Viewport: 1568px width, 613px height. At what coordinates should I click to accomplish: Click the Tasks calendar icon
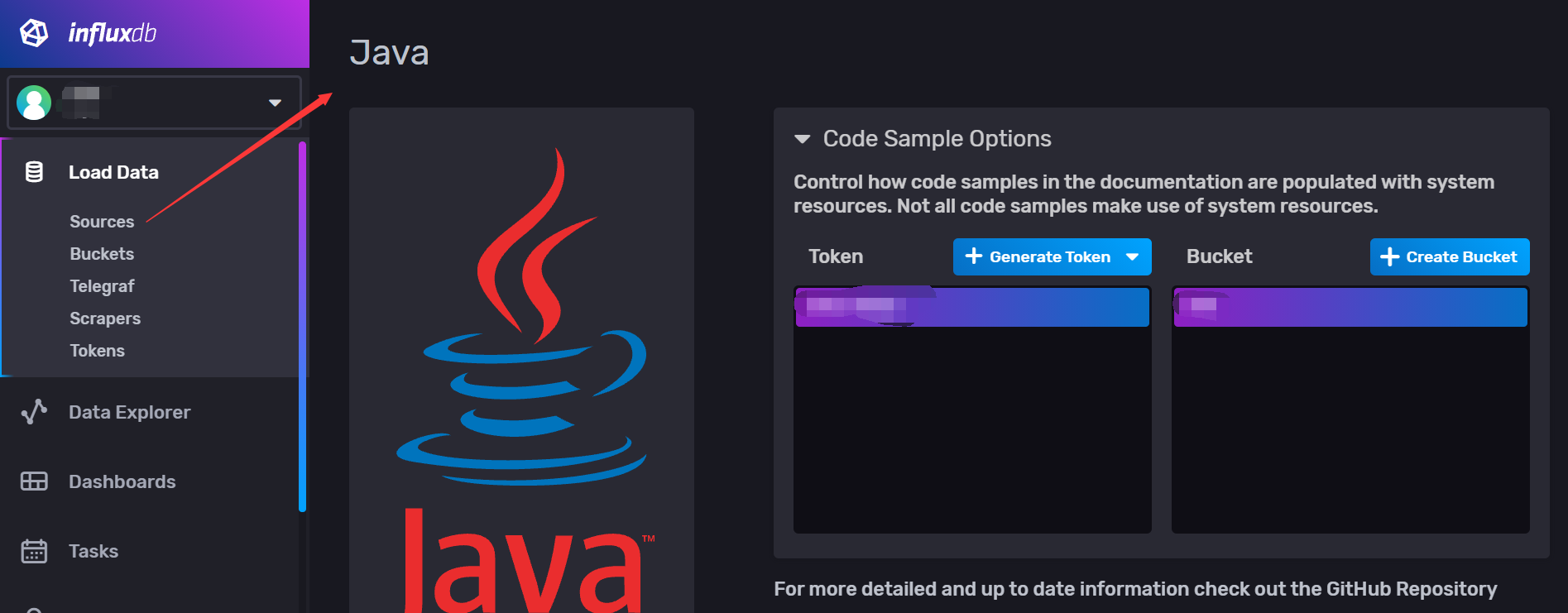tap(34, 551)
